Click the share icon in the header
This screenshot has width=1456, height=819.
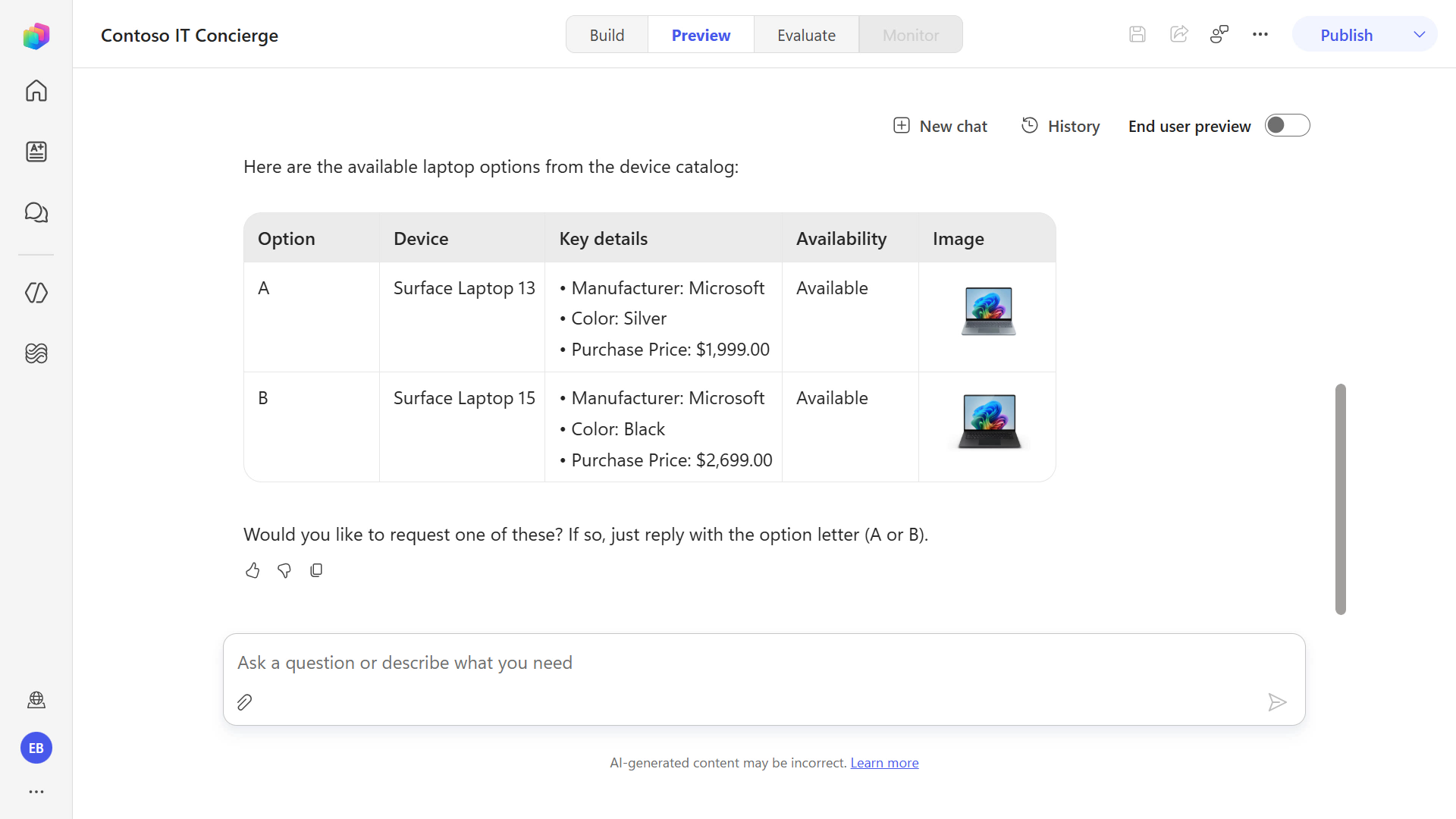coord(1178,34)
